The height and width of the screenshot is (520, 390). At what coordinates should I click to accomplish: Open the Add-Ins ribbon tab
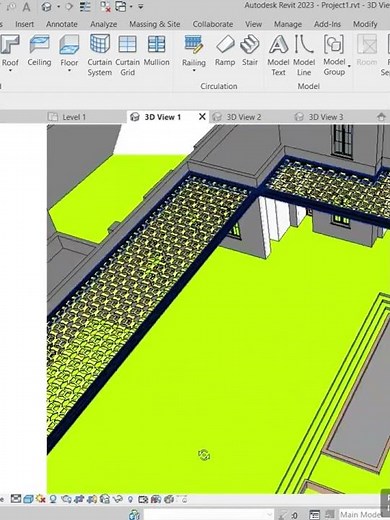(x=327, y=24)
